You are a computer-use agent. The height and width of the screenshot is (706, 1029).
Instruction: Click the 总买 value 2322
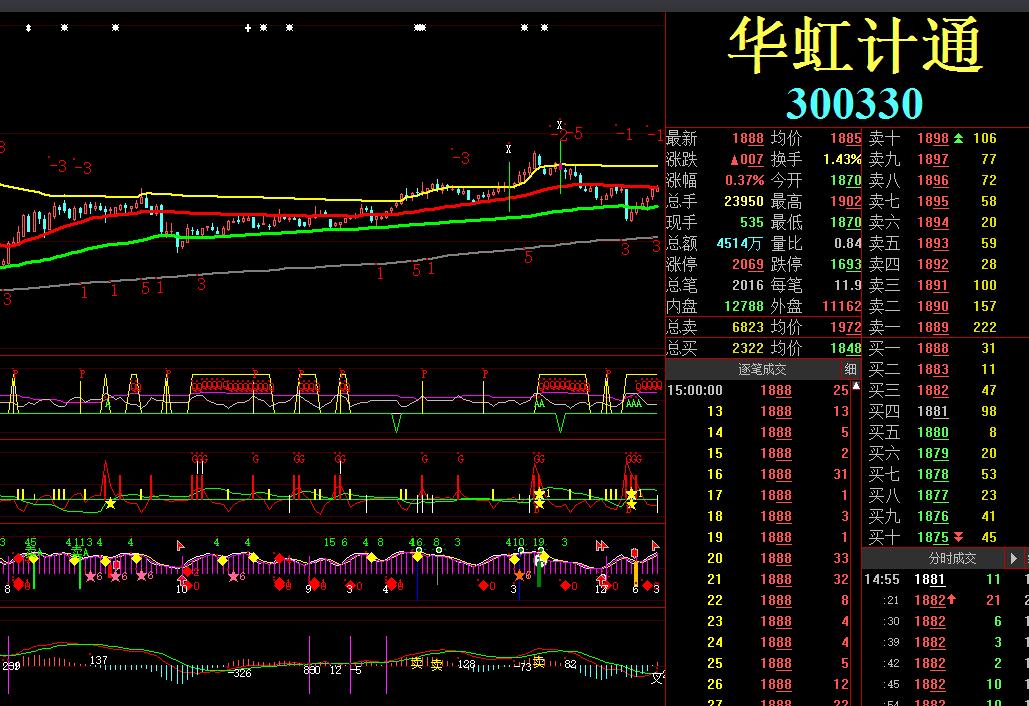(x=747, y=348)
